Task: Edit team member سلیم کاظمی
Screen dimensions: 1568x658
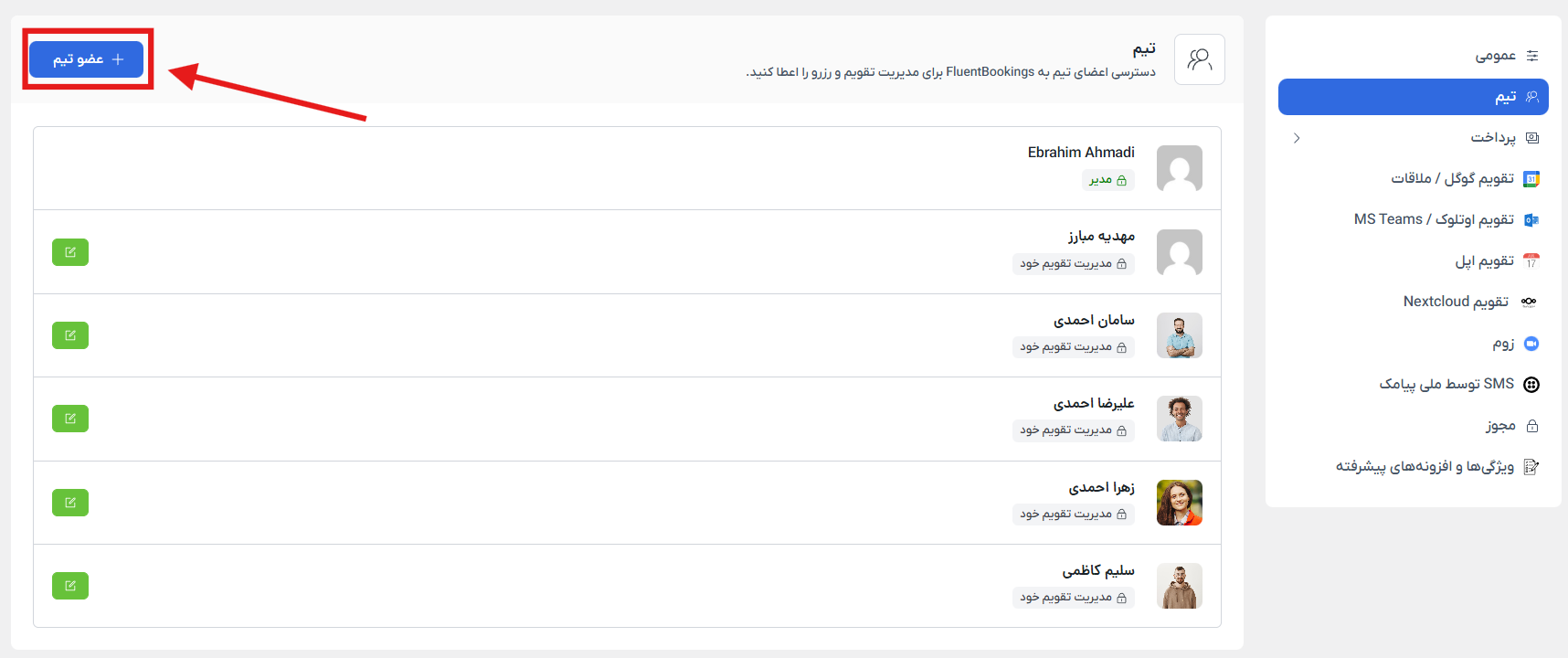Action: (70, 586)
